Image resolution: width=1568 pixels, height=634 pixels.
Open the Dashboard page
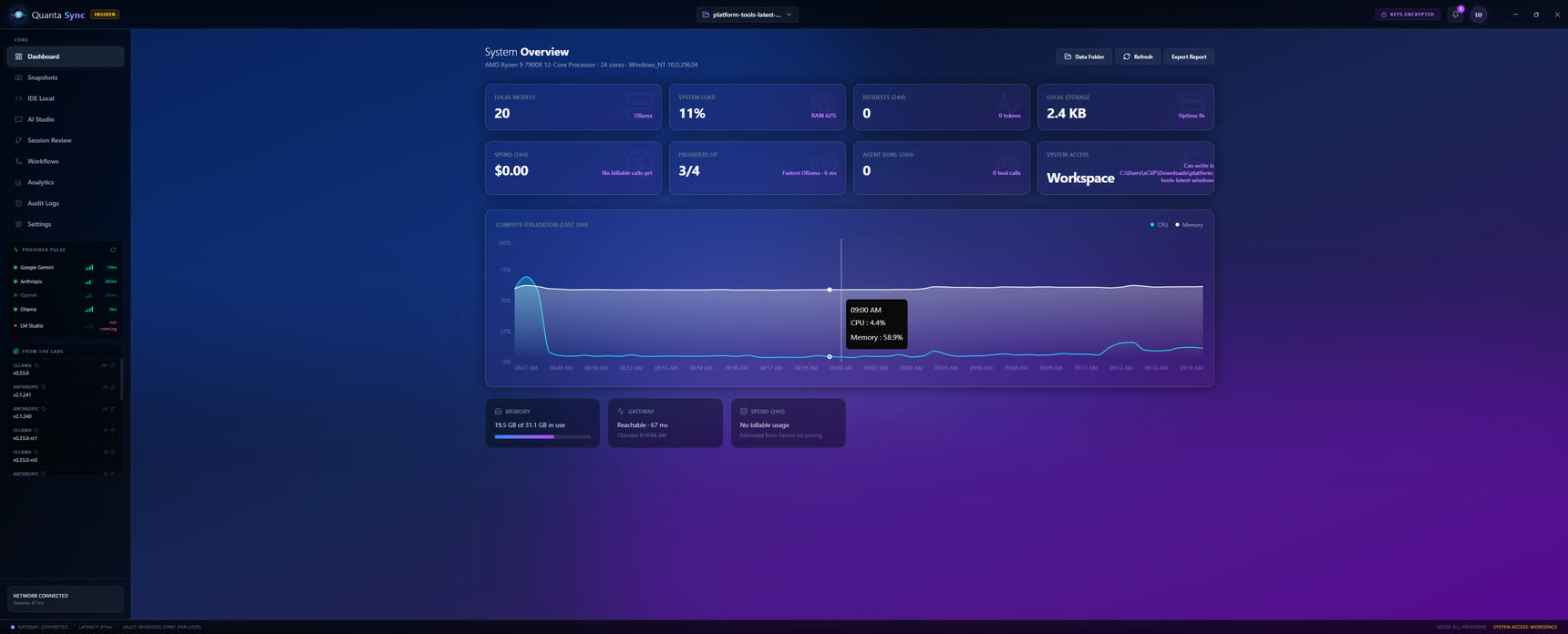click(x=66, y=56)
